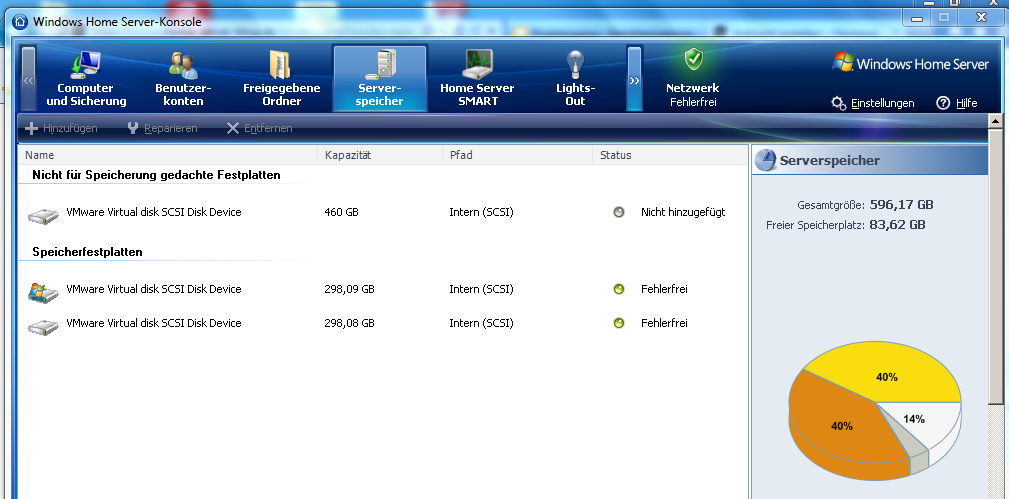Click the "Speicherfestplatten" group header
Screen dimensions: 1009x499
[88, 252]
